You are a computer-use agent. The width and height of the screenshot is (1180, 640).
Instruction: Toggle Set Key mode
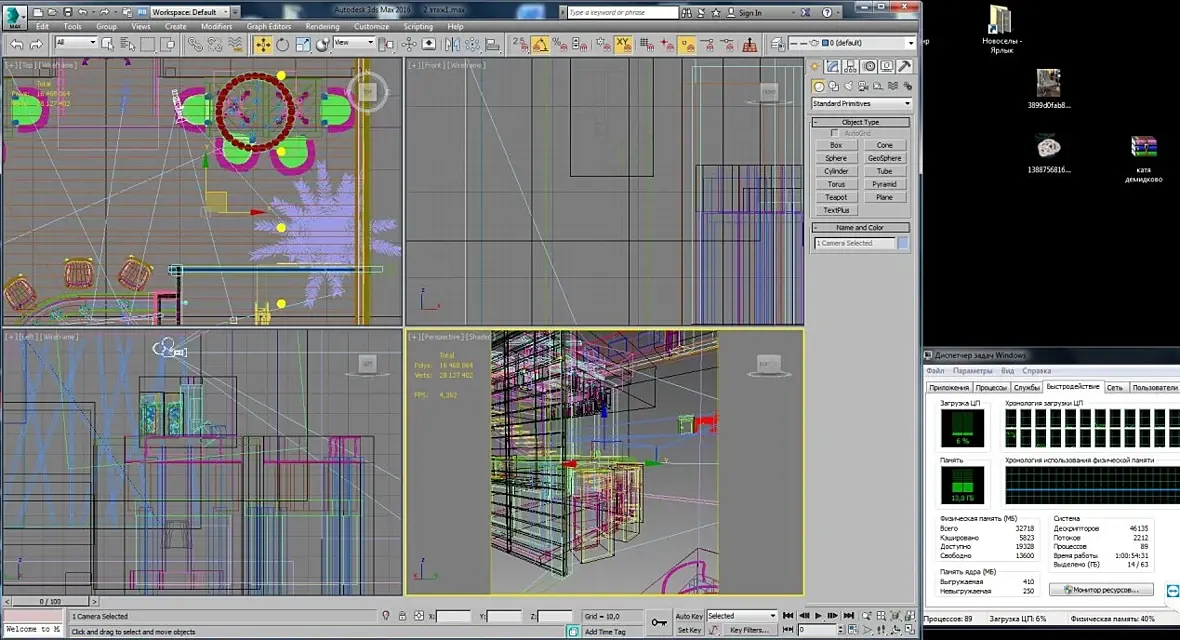pyautogui.click(x=689, y=630)
